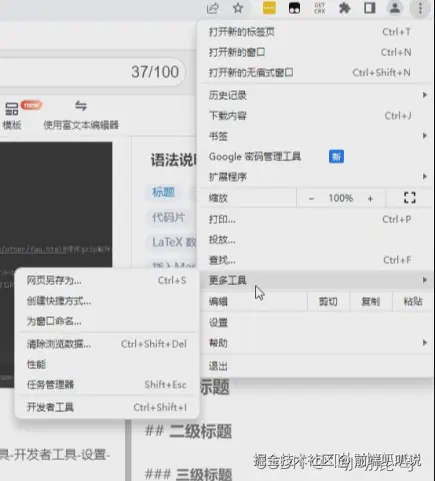Screen dimensions: 435x481
Task: Open the user profile avatar
Action: tap(395, 8)
